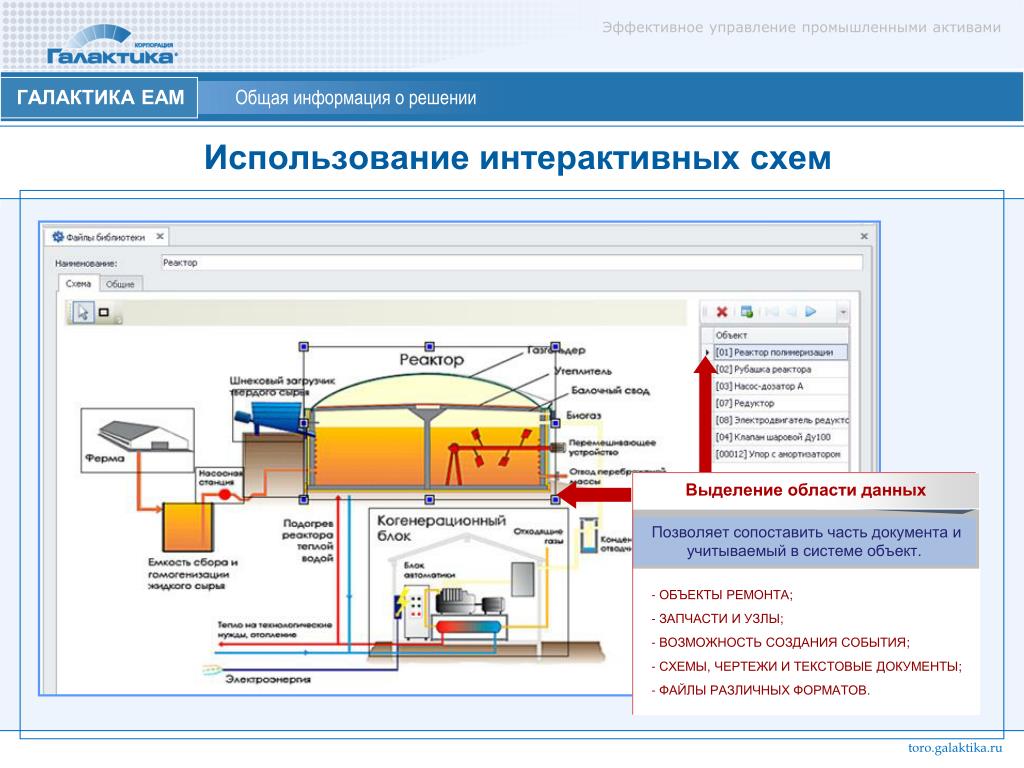
Task: Click the Электроэнергия label at scheme bottom
Action: tap(268, 679)
